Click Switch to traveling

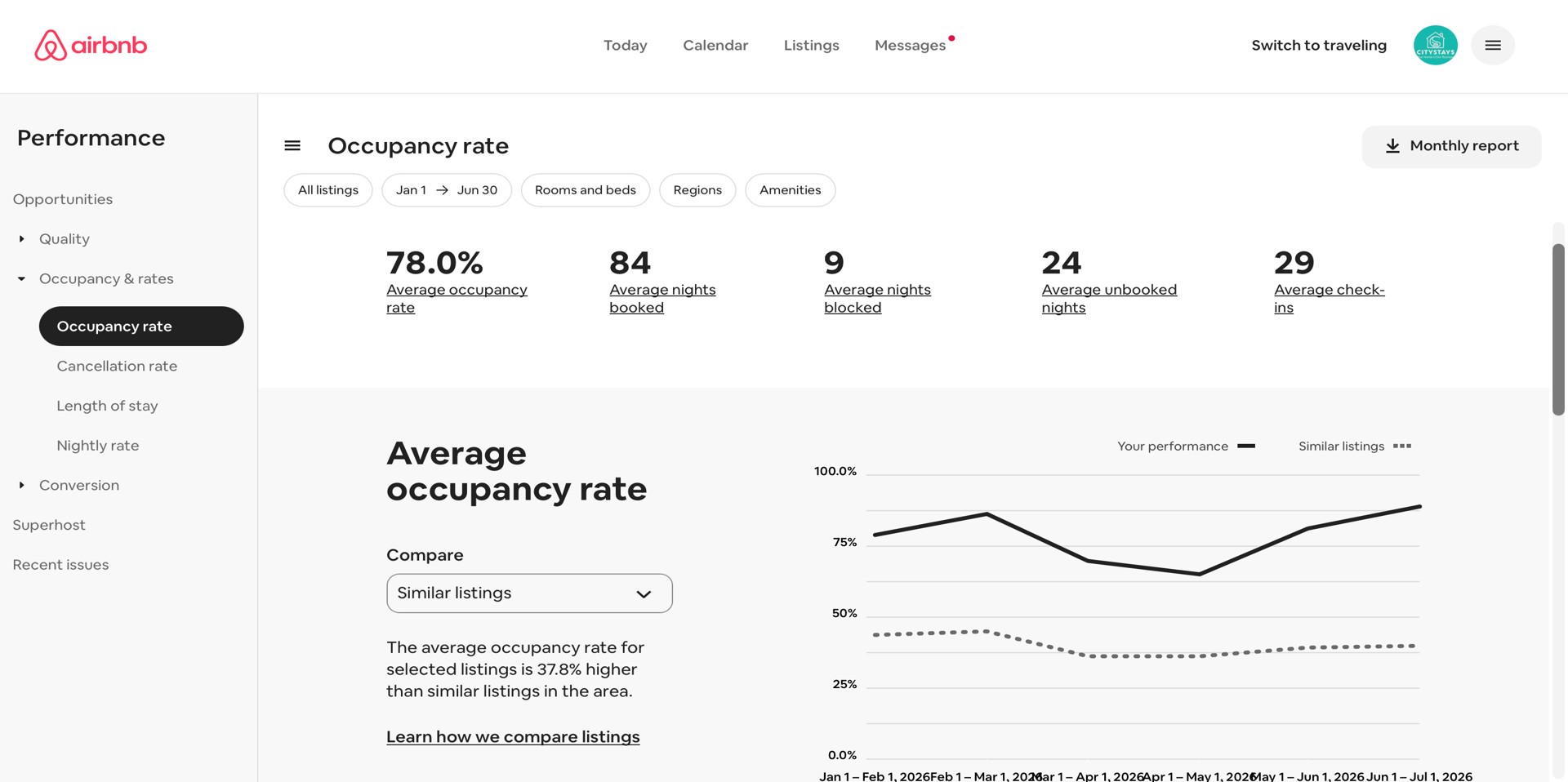point(1319,46)
